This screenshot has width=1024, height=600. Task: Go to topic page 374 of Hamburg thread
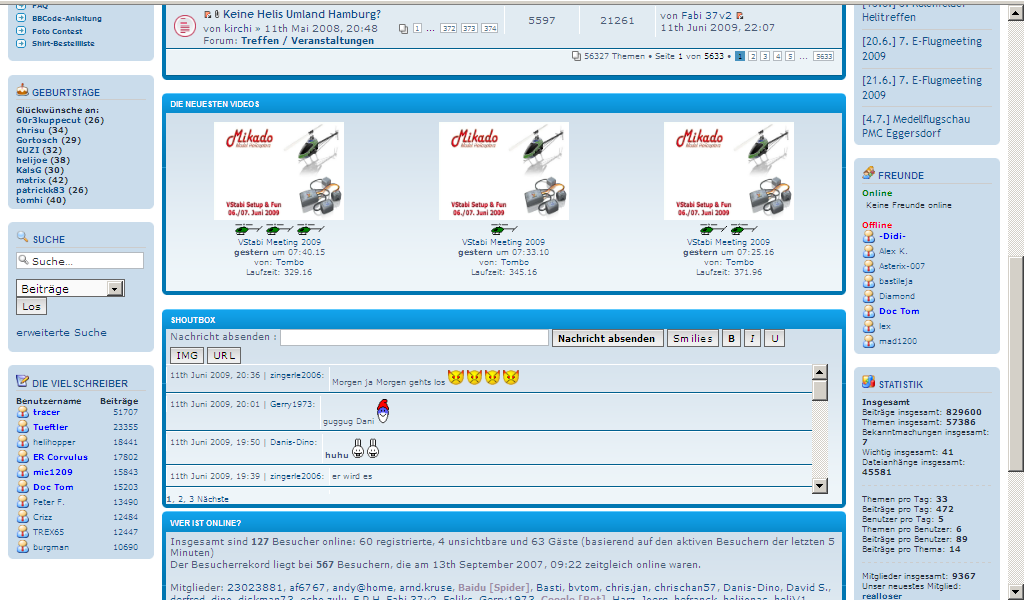[490, 28]
